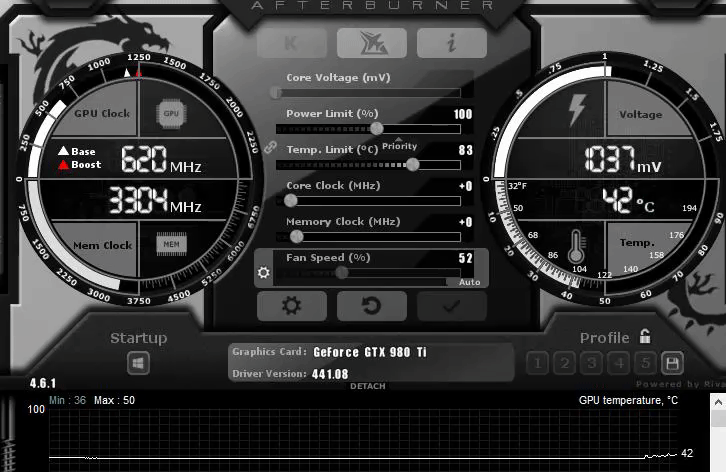Click the GPU chip icon in the gauge

pyautogui.click(x=171, y=113)
